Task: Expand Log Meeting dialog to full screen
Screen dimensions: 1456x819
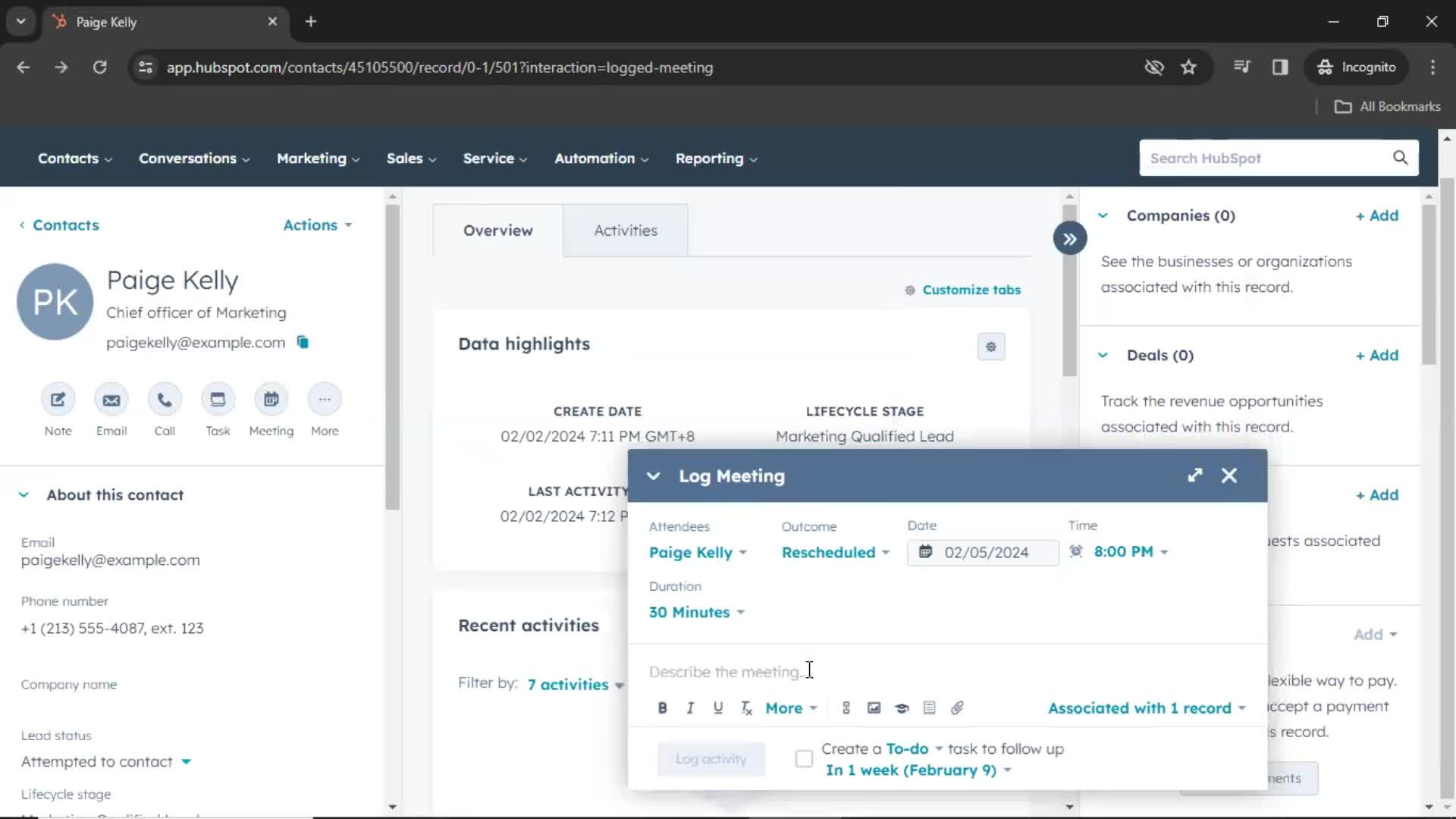Action: click(x=1195, y=475)
